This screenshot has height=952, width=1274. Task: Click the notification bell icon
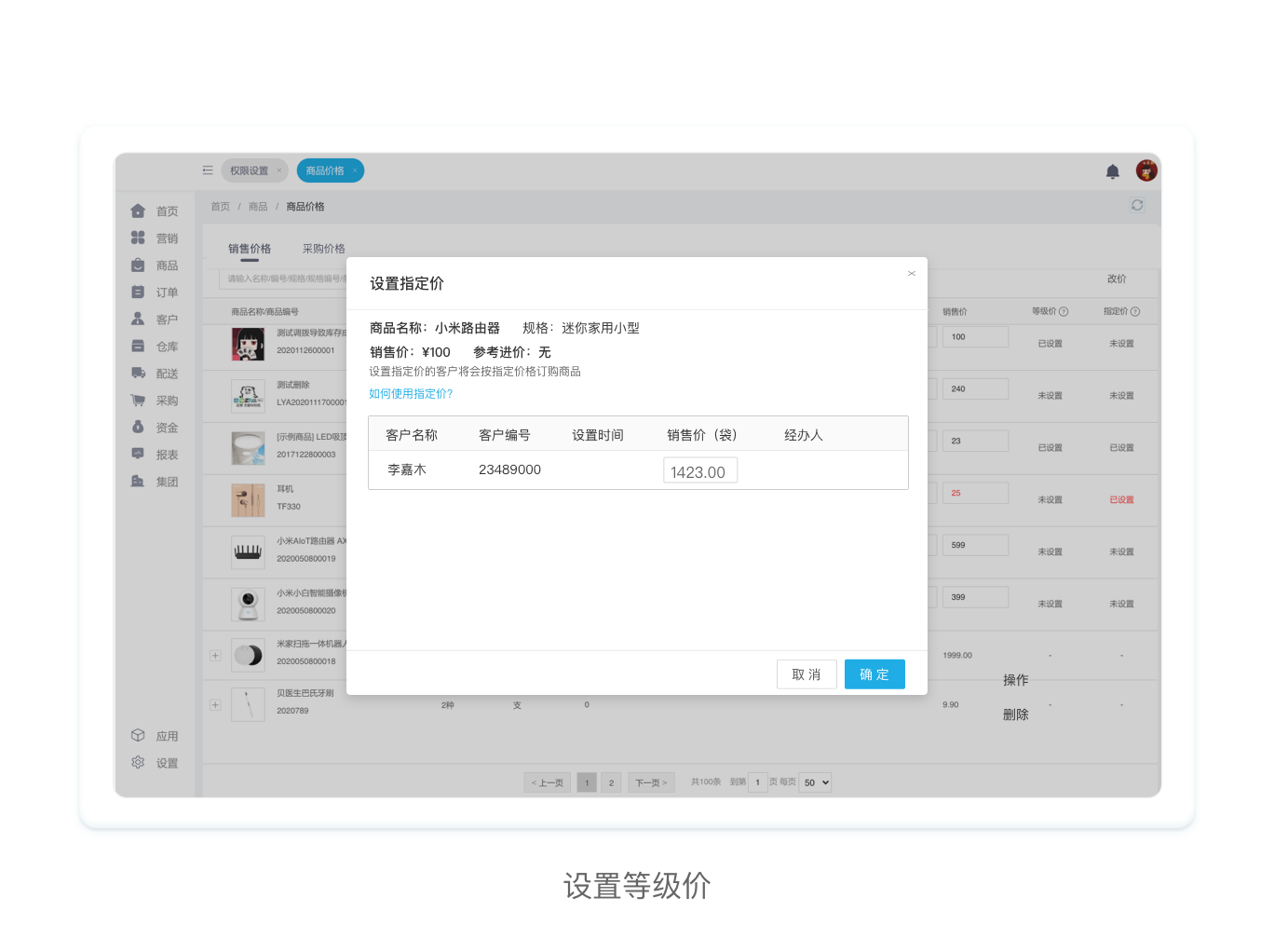pos(1112,171)
